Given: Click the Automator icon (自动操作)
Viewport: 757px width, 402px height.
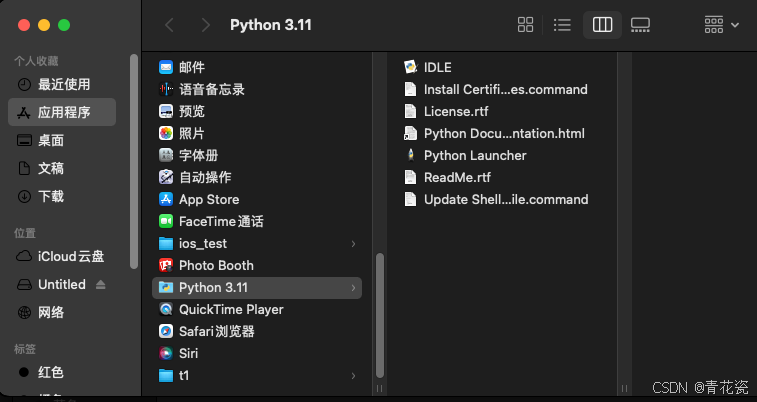Looking at the screenshot, I should [166, 177].
